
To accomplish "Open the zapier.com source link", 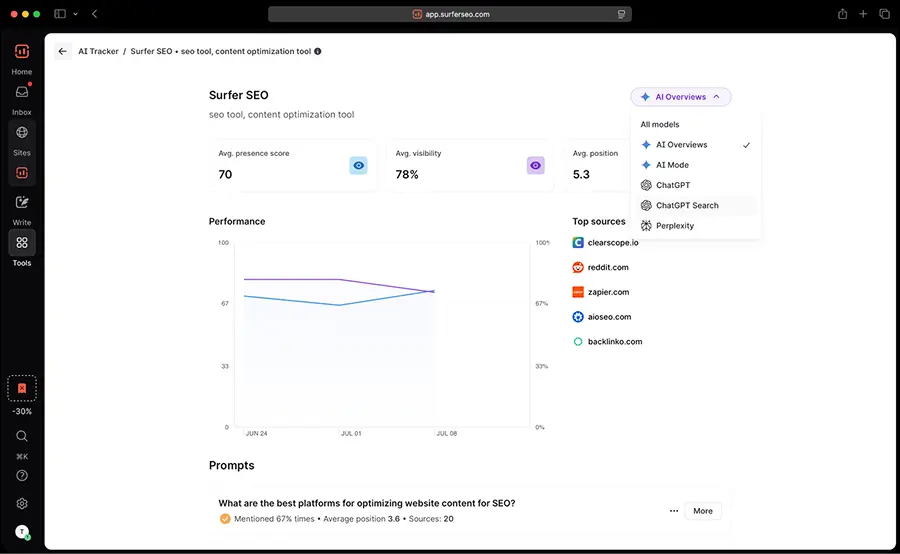I will click(x=608, y=292).
